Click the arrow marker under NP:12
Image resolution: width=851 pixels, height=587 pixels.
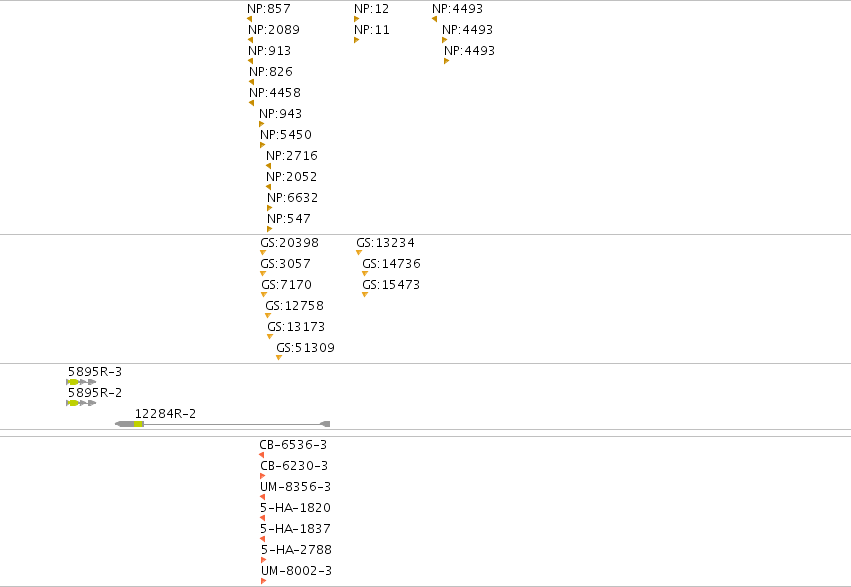tap(357, 19)
